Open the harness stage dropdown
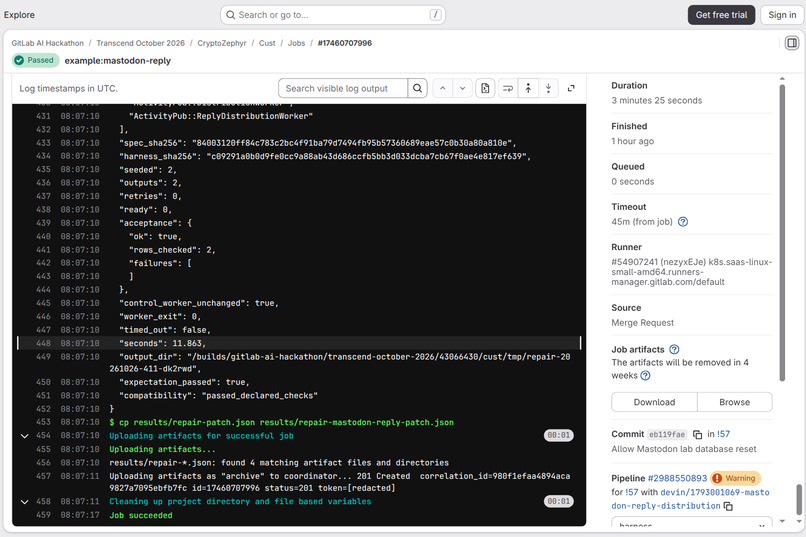The image size is (806, 537). pos(691,523)
